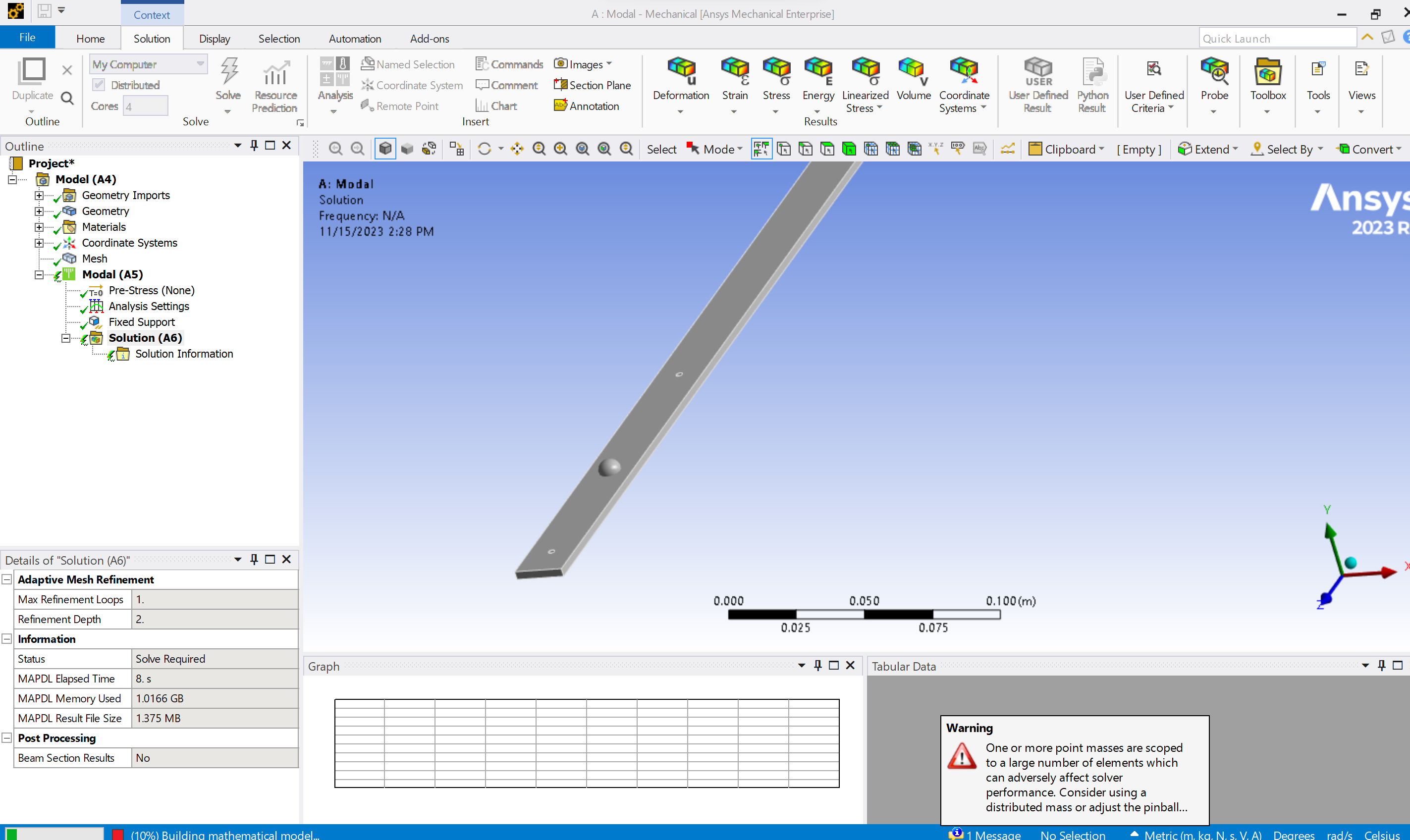Viewport: 1410px width, 840px height.
Task: Pin the Tabular Data panel
Action: click(x=1381, y=666)
